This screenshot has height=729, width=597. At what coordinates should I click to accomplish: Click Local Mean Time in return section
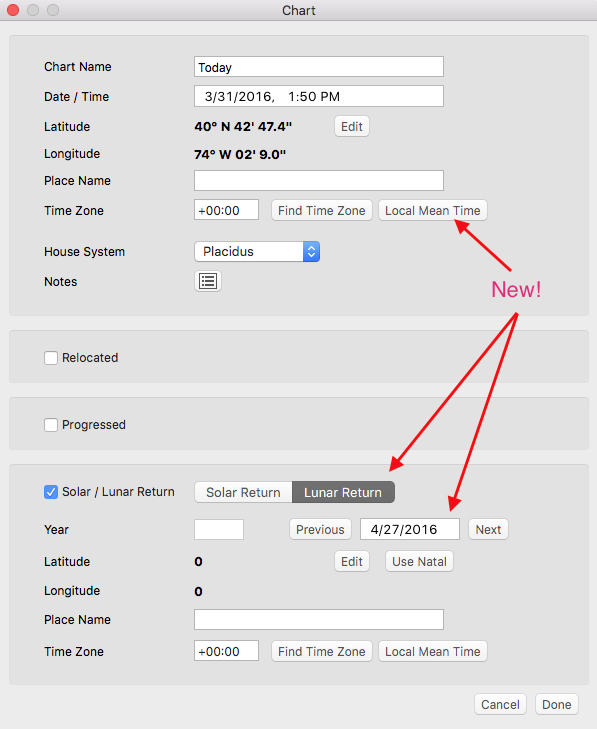click(x=433, y=651)
